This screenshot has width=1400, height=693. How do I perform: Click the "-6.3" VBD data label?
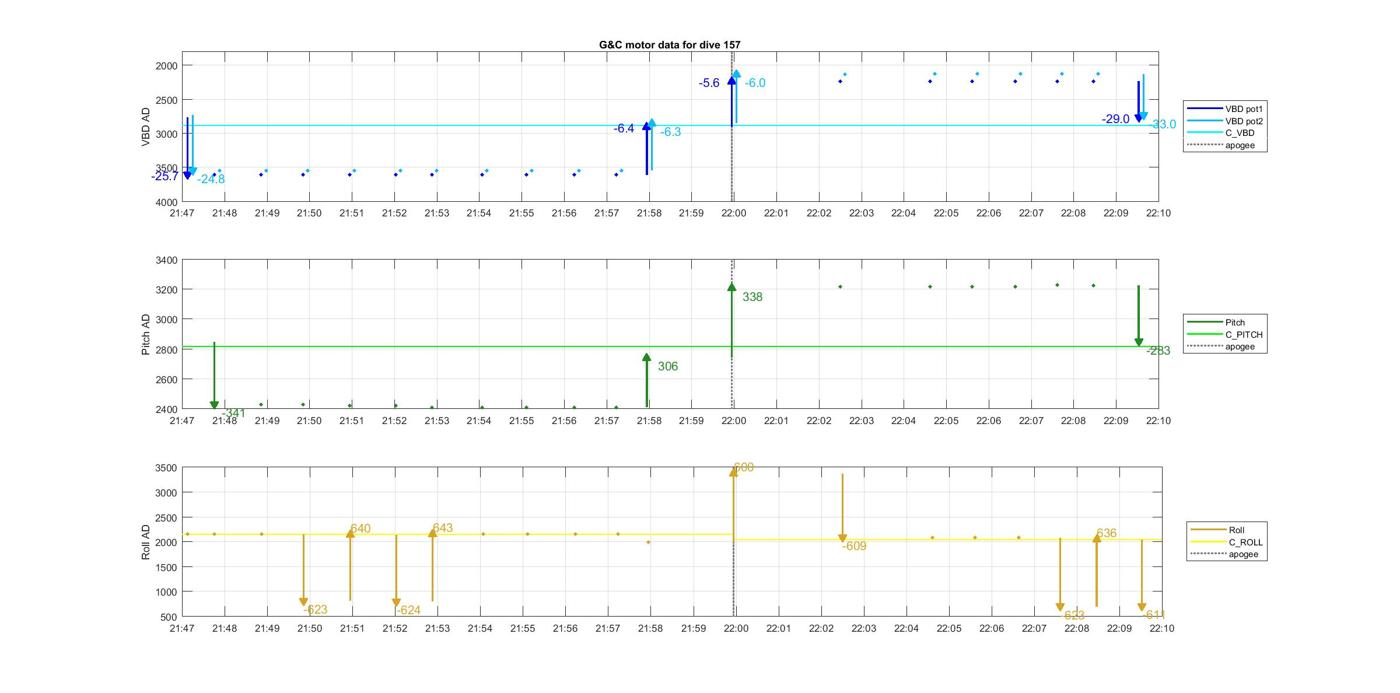pyautogui.click(x=671, y=132)
